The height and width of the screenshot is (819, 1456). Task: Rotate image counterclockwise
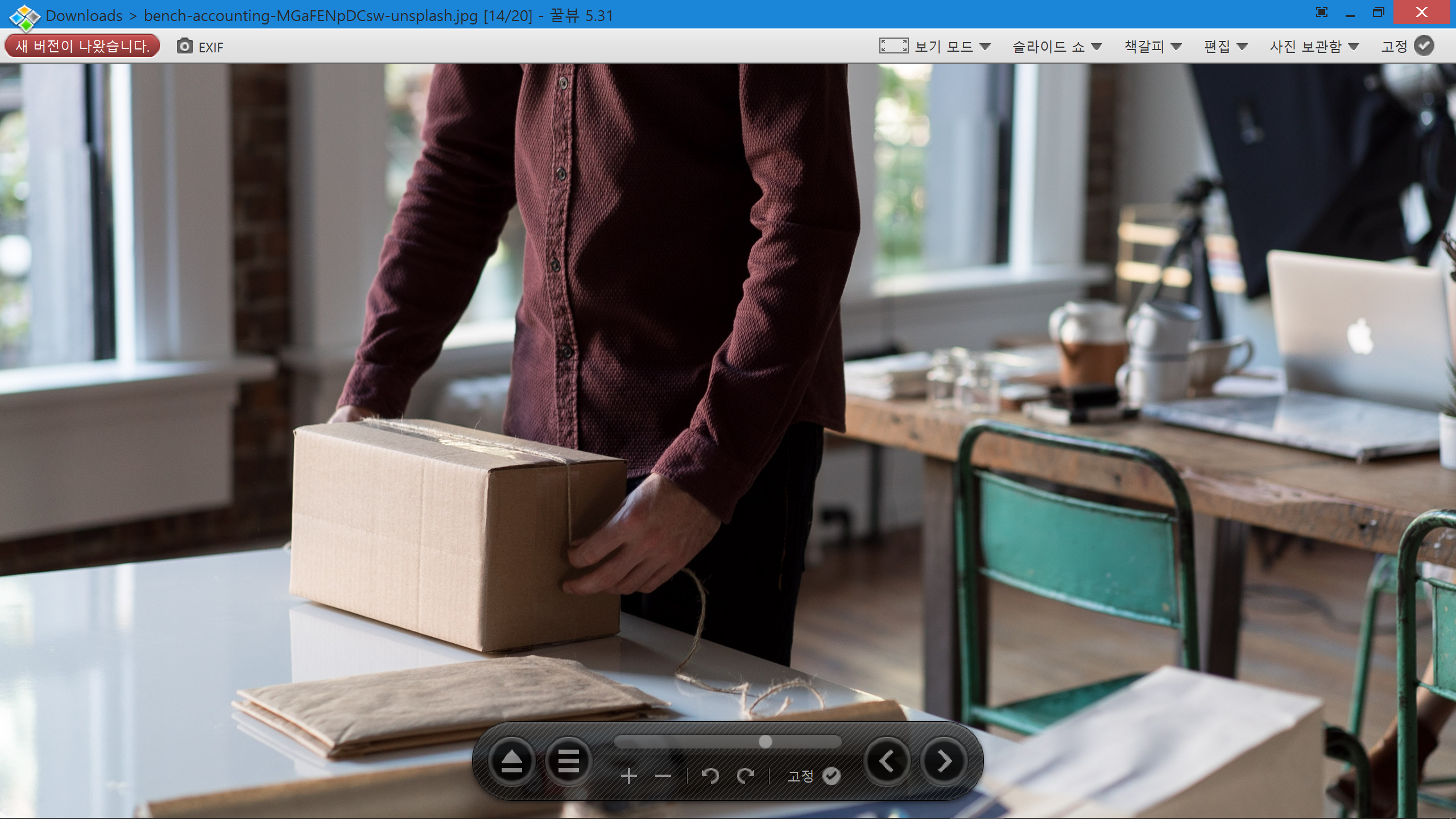pos(710,775)
